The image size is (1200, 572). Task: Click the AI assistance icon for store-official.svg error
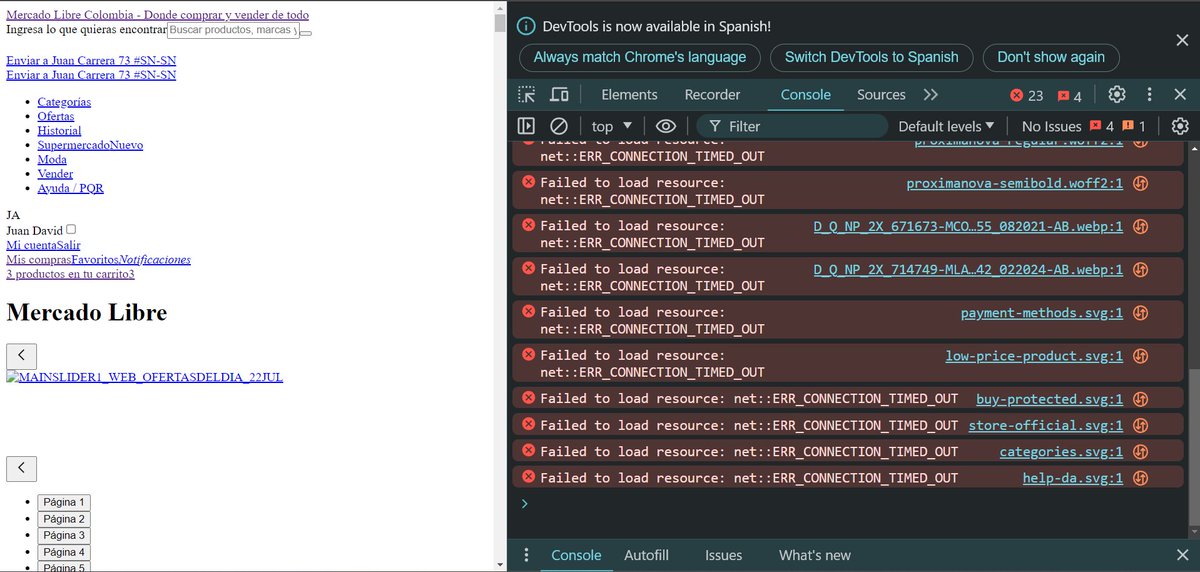(x=1140, y=426)
